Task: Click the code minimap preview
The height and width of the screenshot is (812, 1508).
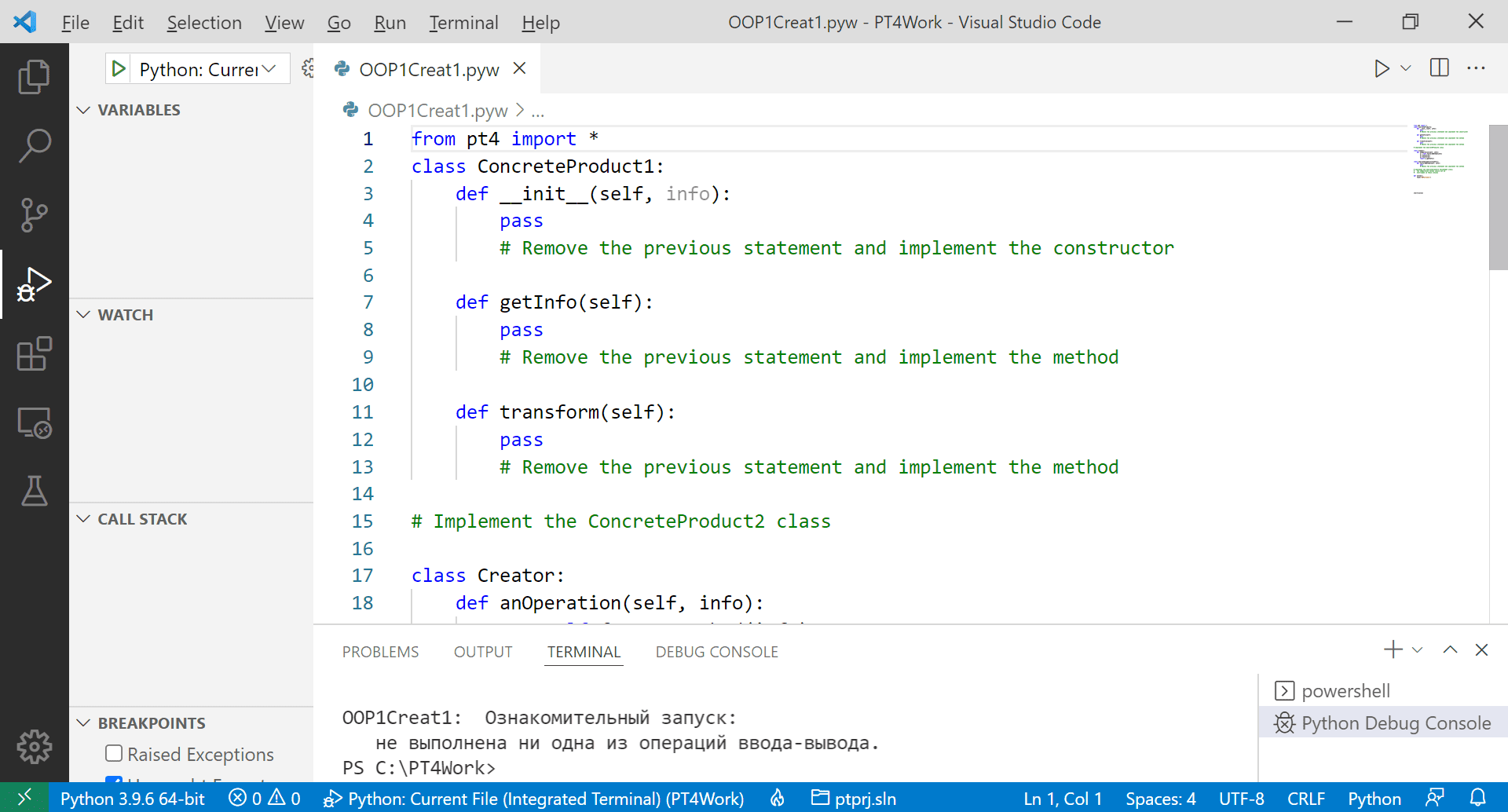Action: tap(1440, 160)
